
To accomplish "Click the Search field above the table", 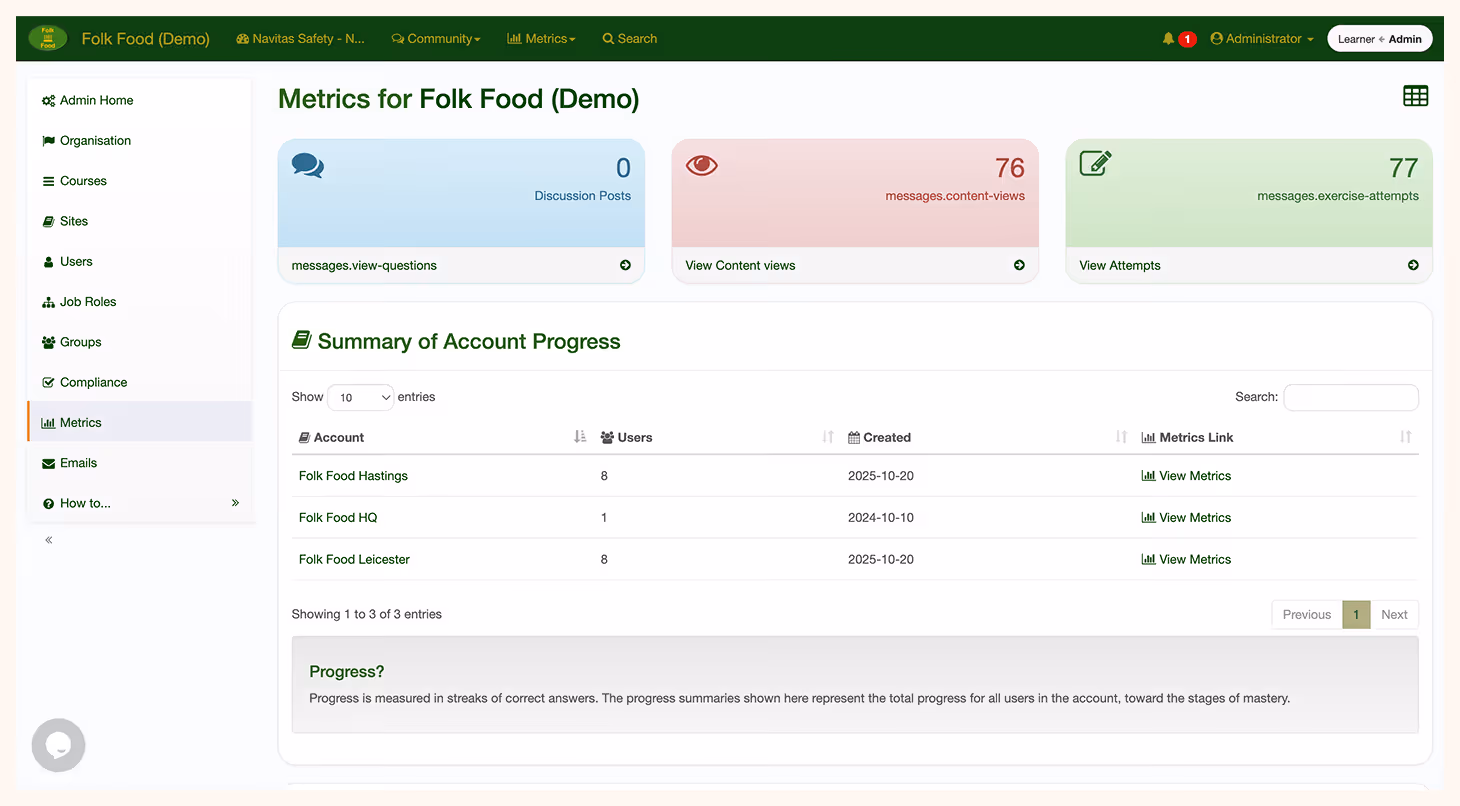I will (1351, 397).
